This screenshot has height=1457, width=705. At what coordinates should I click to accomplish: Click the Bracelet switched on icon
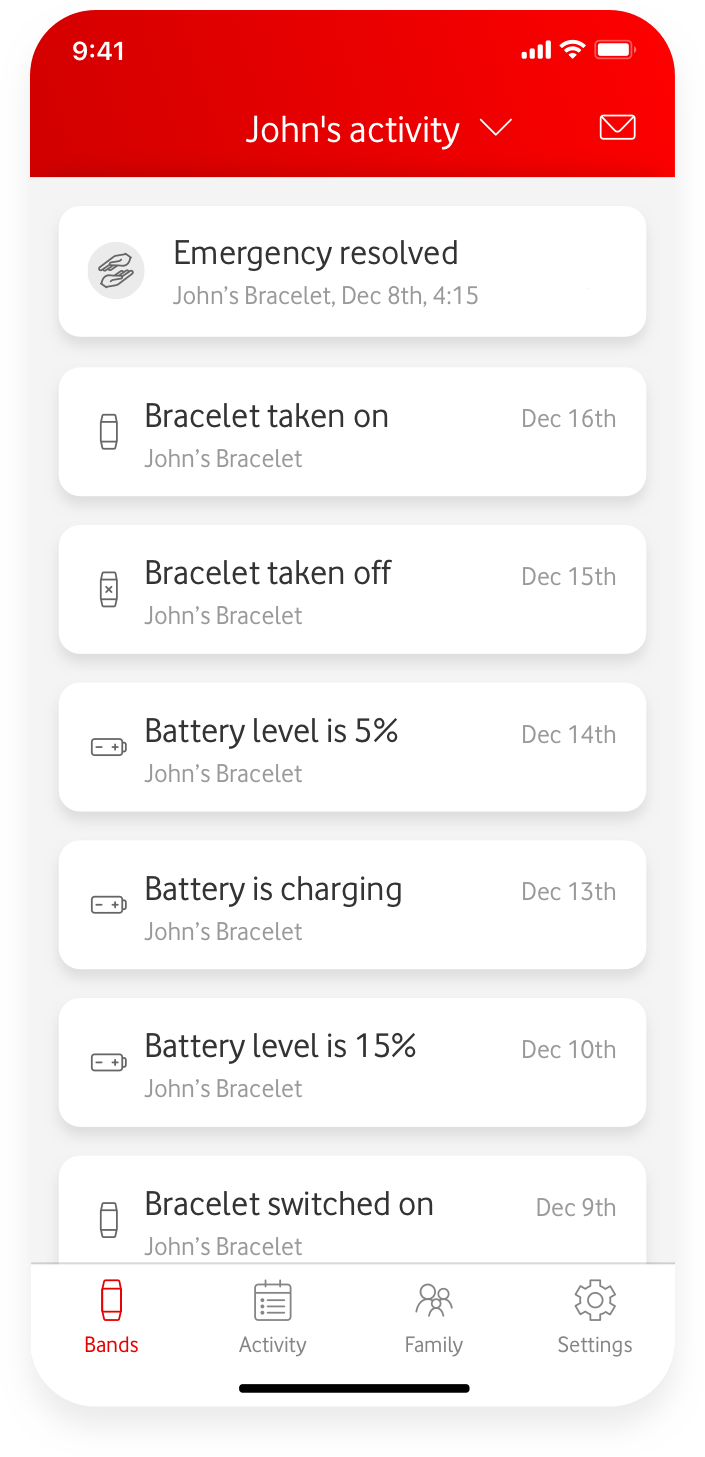click(x=109, y=1219)
